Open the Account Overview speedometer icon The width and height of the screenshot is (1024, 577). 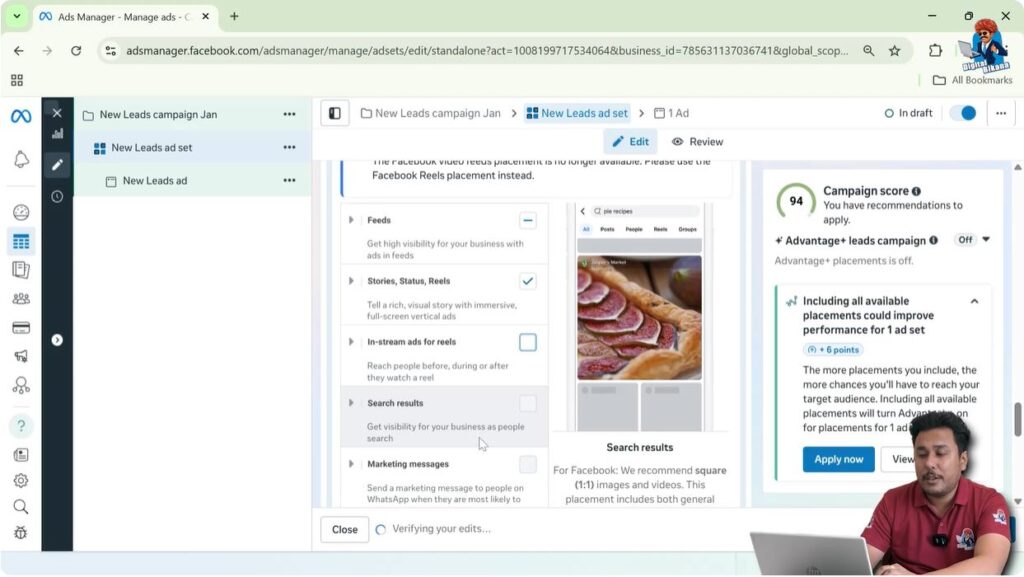pos(20,212)
